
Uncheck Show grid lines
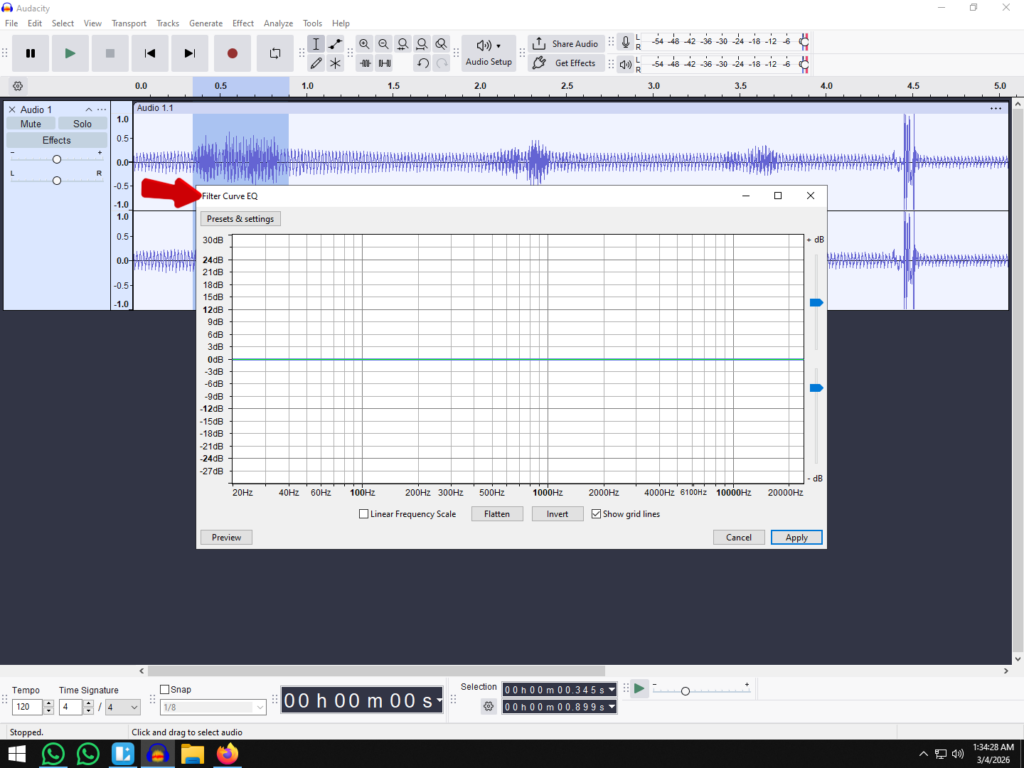(x=596, y=514)
